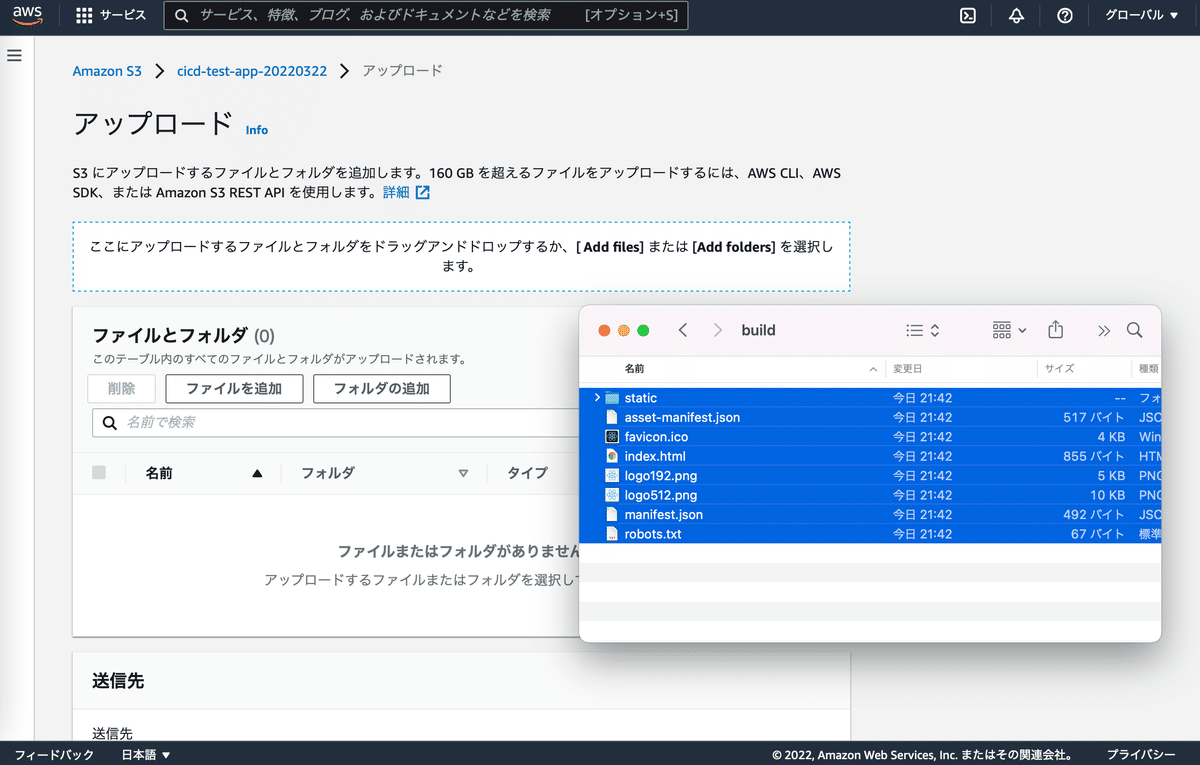
Task: Select asset-manifest.json file name in Finder
Action: 682,417
